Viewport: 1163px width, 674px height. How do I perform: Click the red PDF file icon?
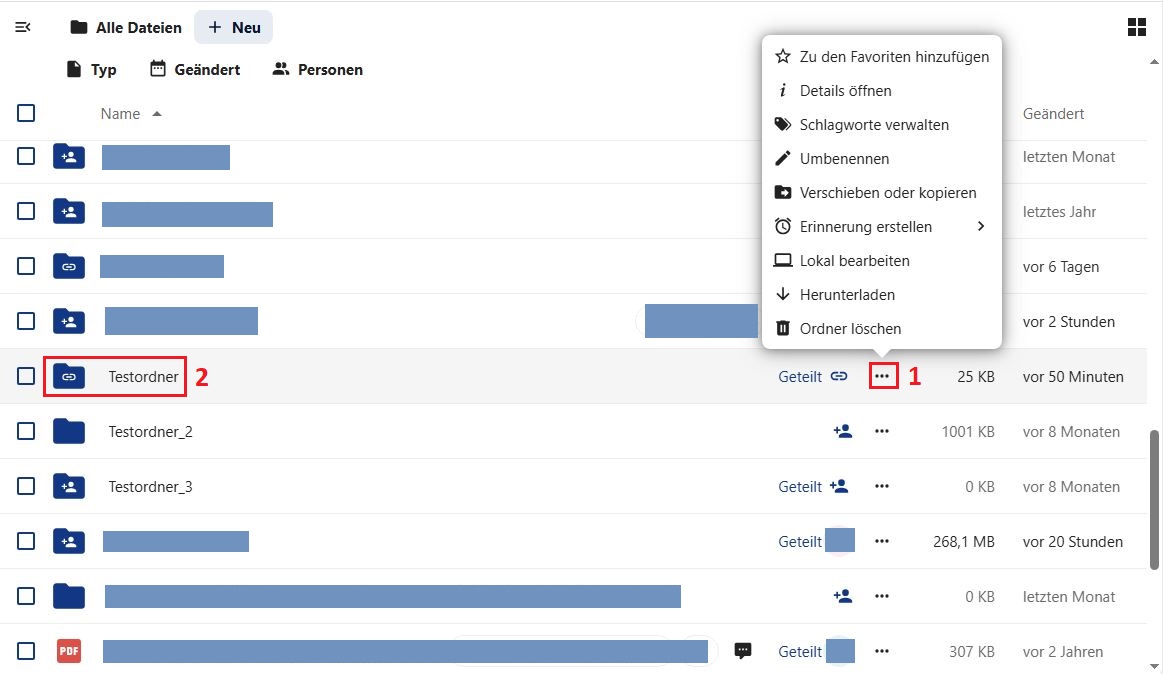[x=69, y=651]
